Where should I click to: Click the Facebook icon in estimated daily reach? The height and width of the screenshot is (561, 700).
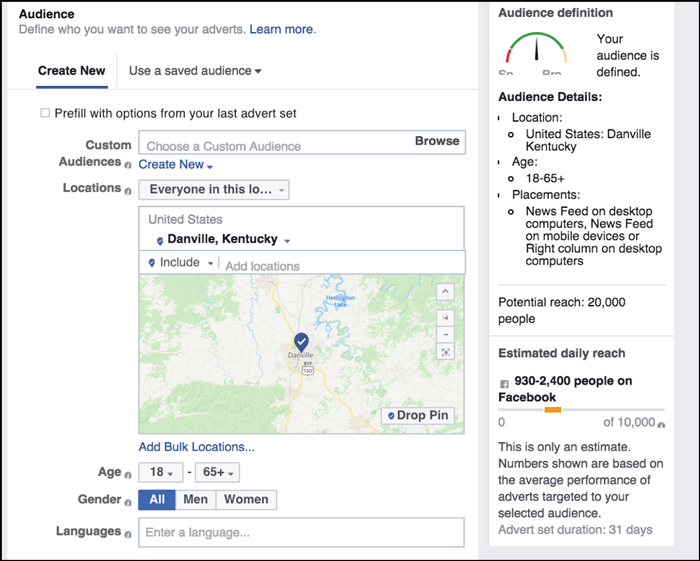tap(504, 384)
